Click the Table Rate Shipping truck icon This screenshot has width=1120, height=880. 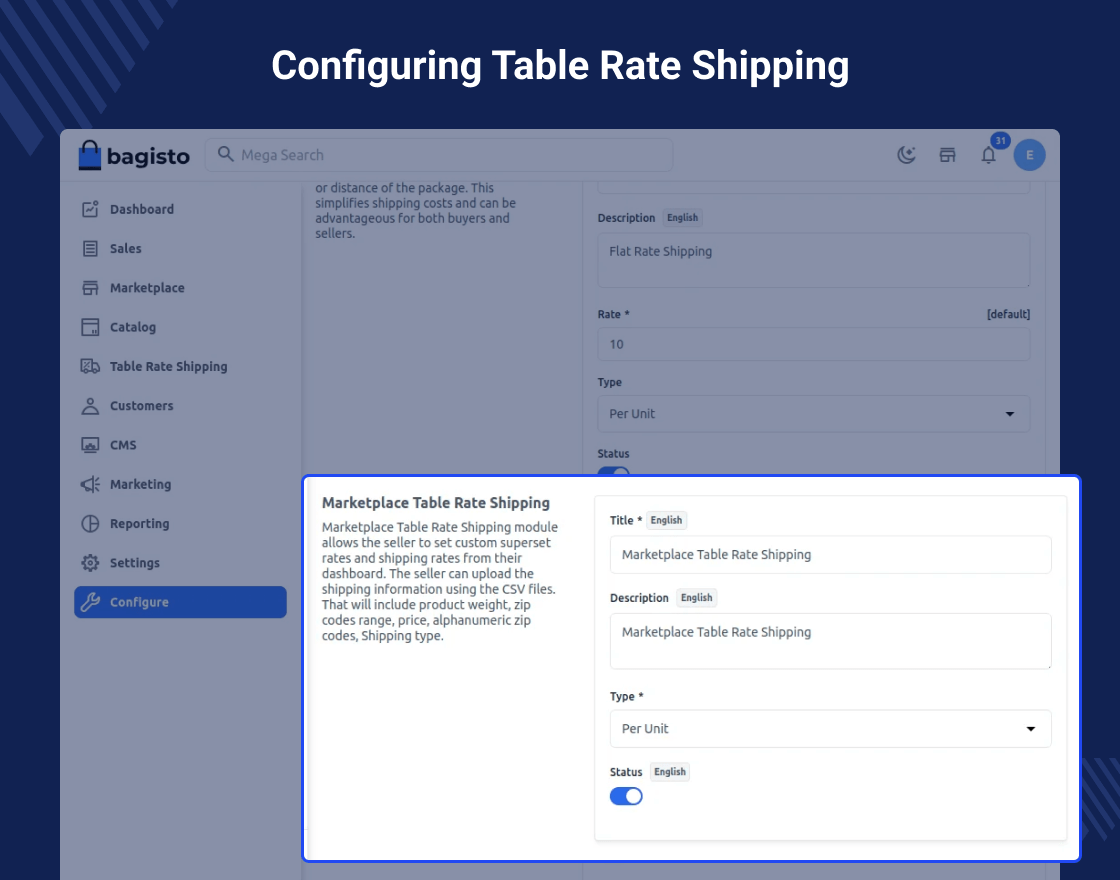pyautogui.click(x=90, y=366)
